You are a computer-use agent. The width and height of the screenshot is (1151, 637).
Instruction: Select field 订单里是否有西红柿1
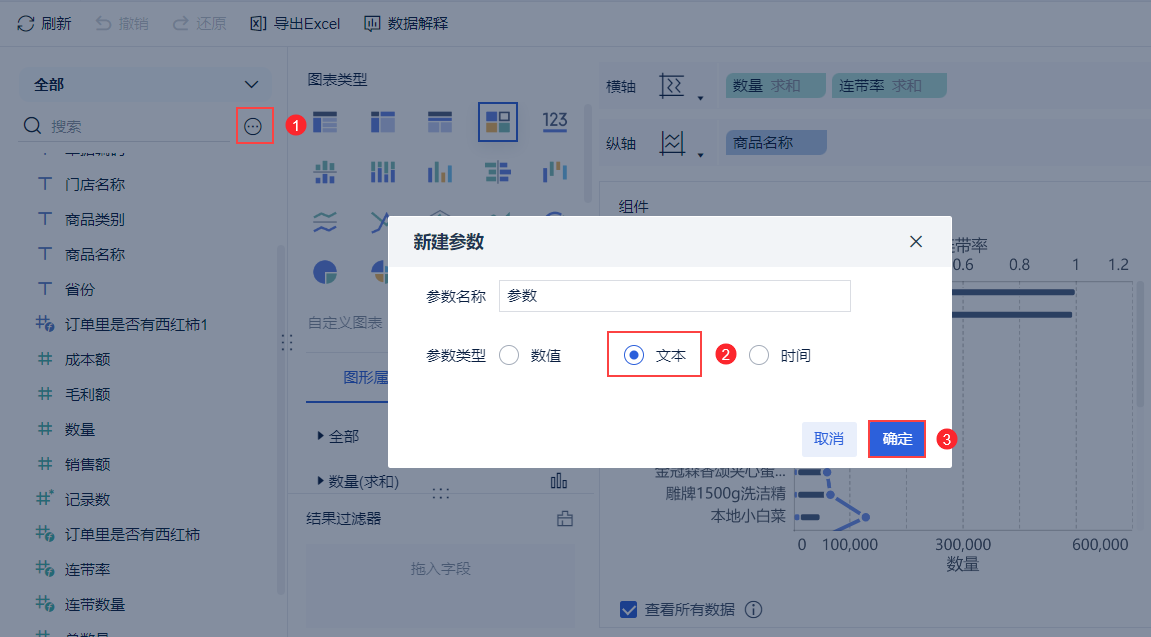[137, 324]
